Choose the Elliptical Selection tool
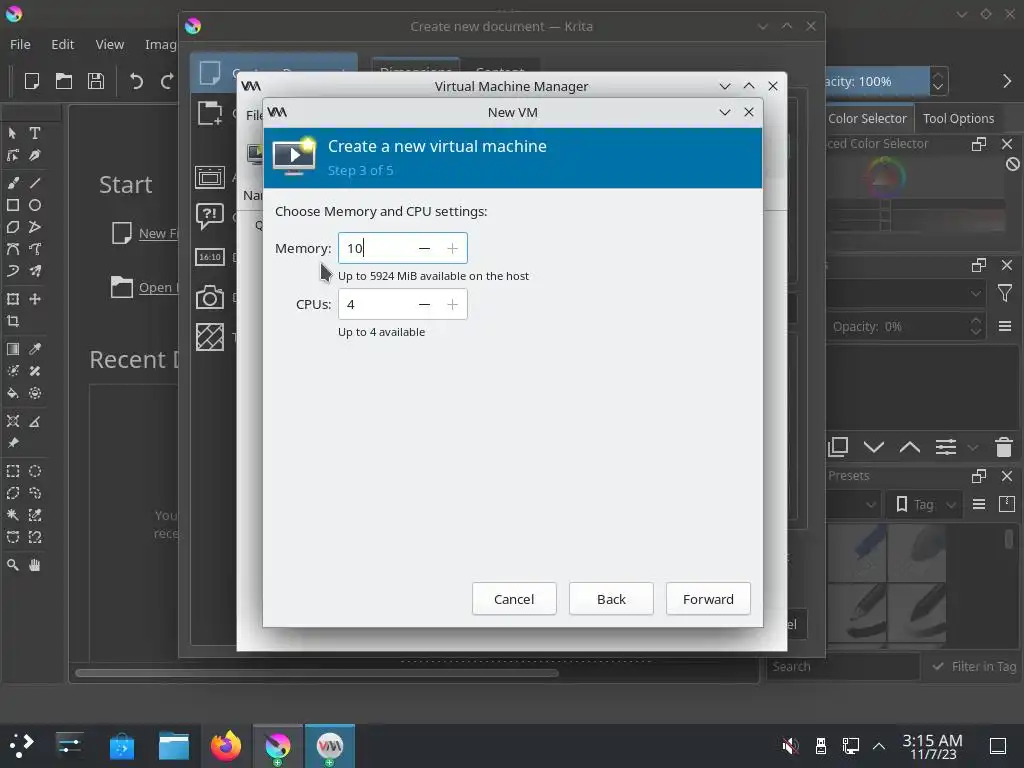This screenshot has height=768, width=1024. click(x=35, y=471)
